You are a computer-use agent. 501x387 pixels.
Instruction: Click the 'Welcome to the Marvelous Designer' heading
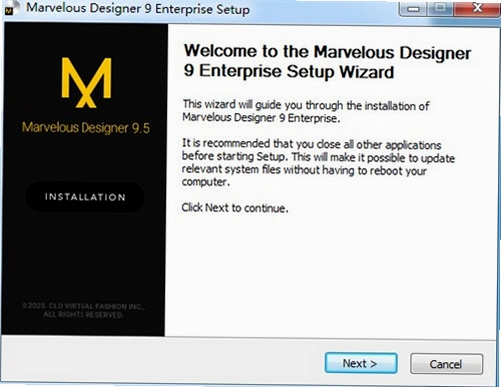(327, 62)
